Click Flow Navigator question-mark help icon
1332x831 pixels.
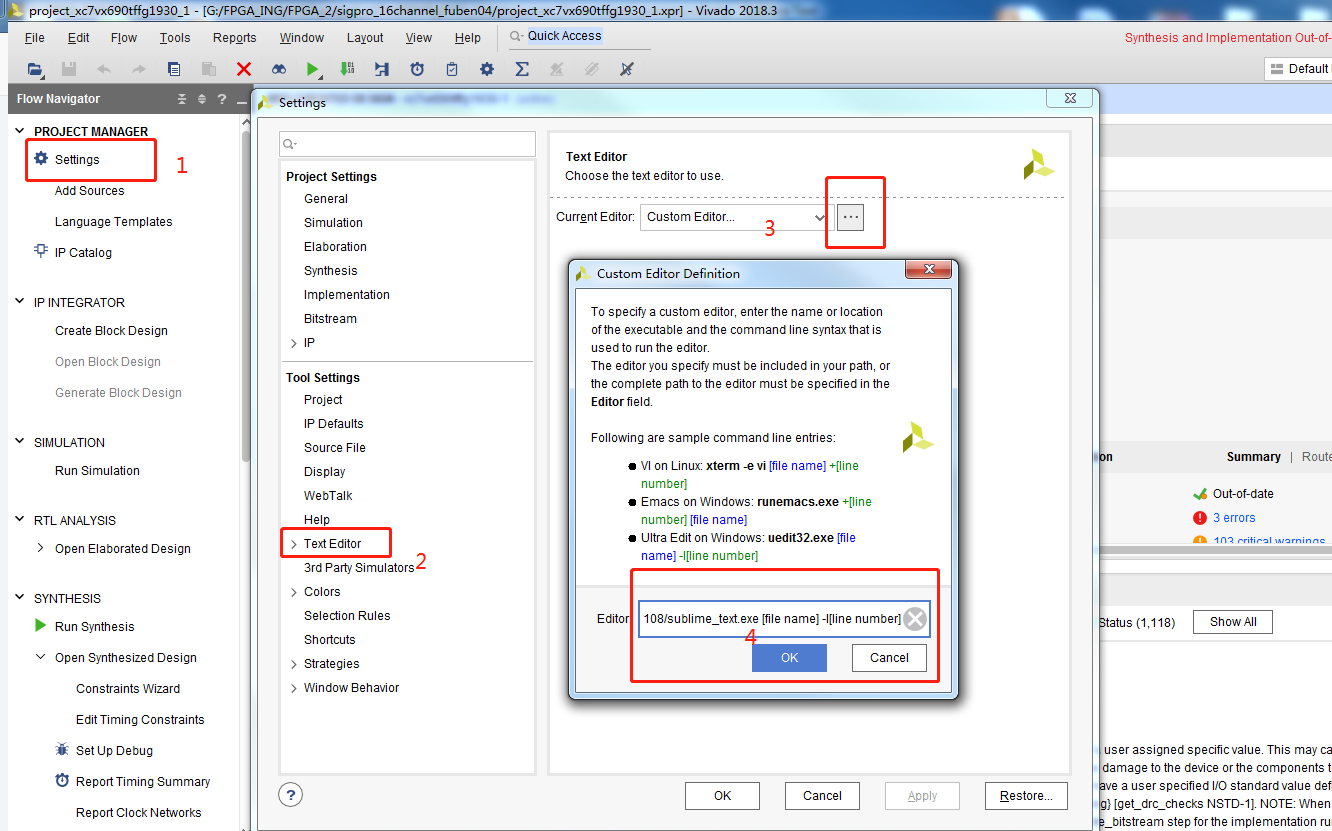tap(220, 99)
